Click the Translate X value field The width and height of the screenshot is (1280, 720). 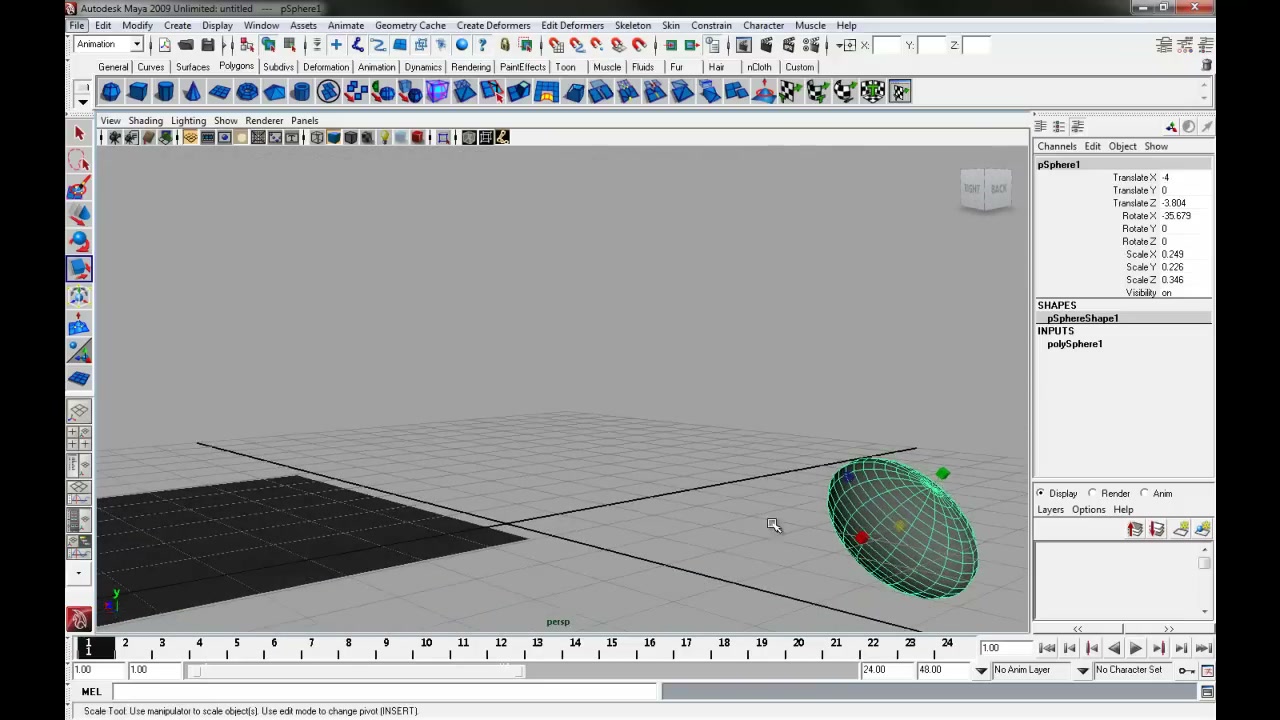pyautogui.click(x=1185, y=177)
